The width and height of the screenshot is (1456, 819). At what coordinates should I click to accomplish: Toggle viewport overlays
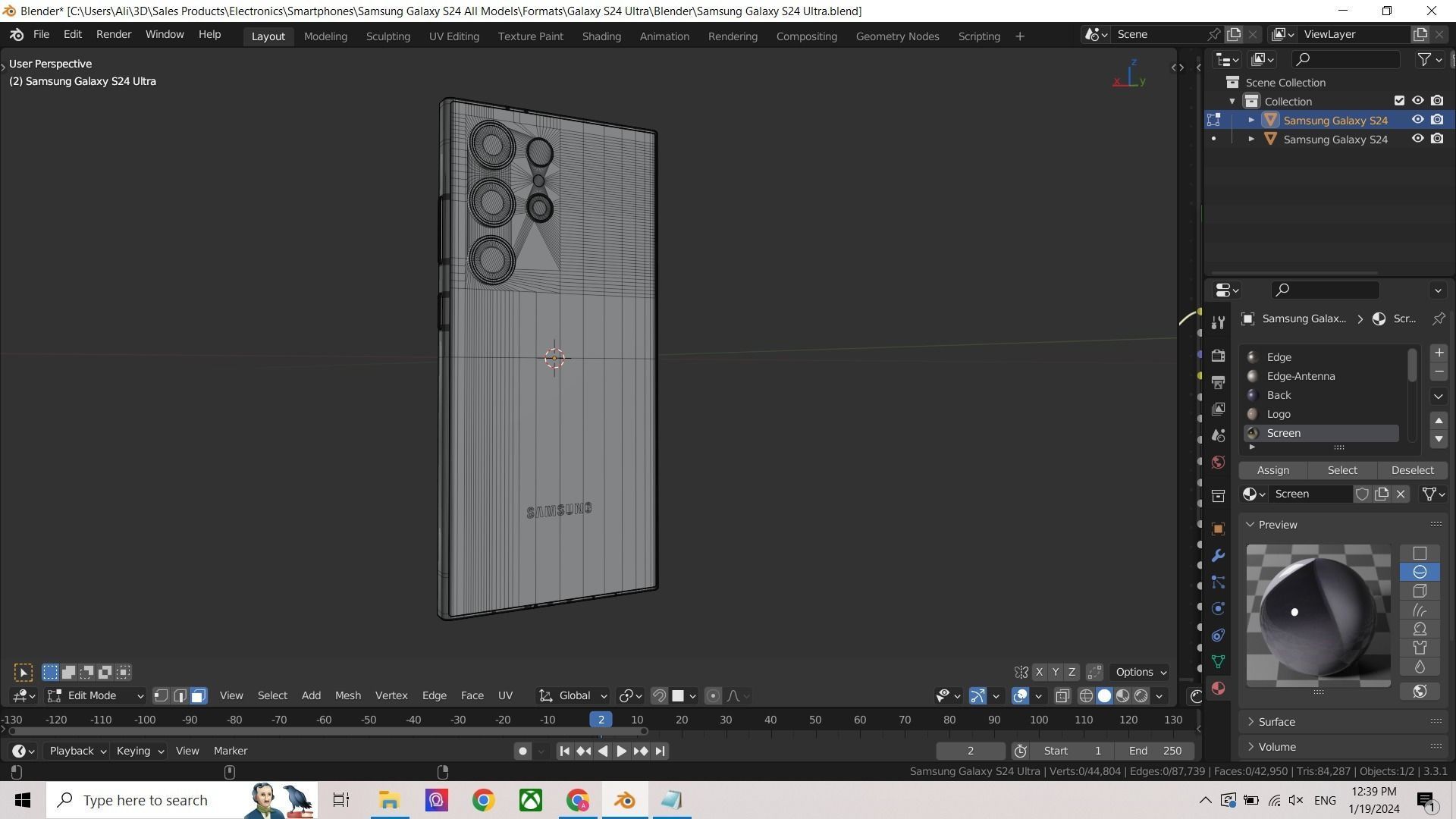[1020, 695]
